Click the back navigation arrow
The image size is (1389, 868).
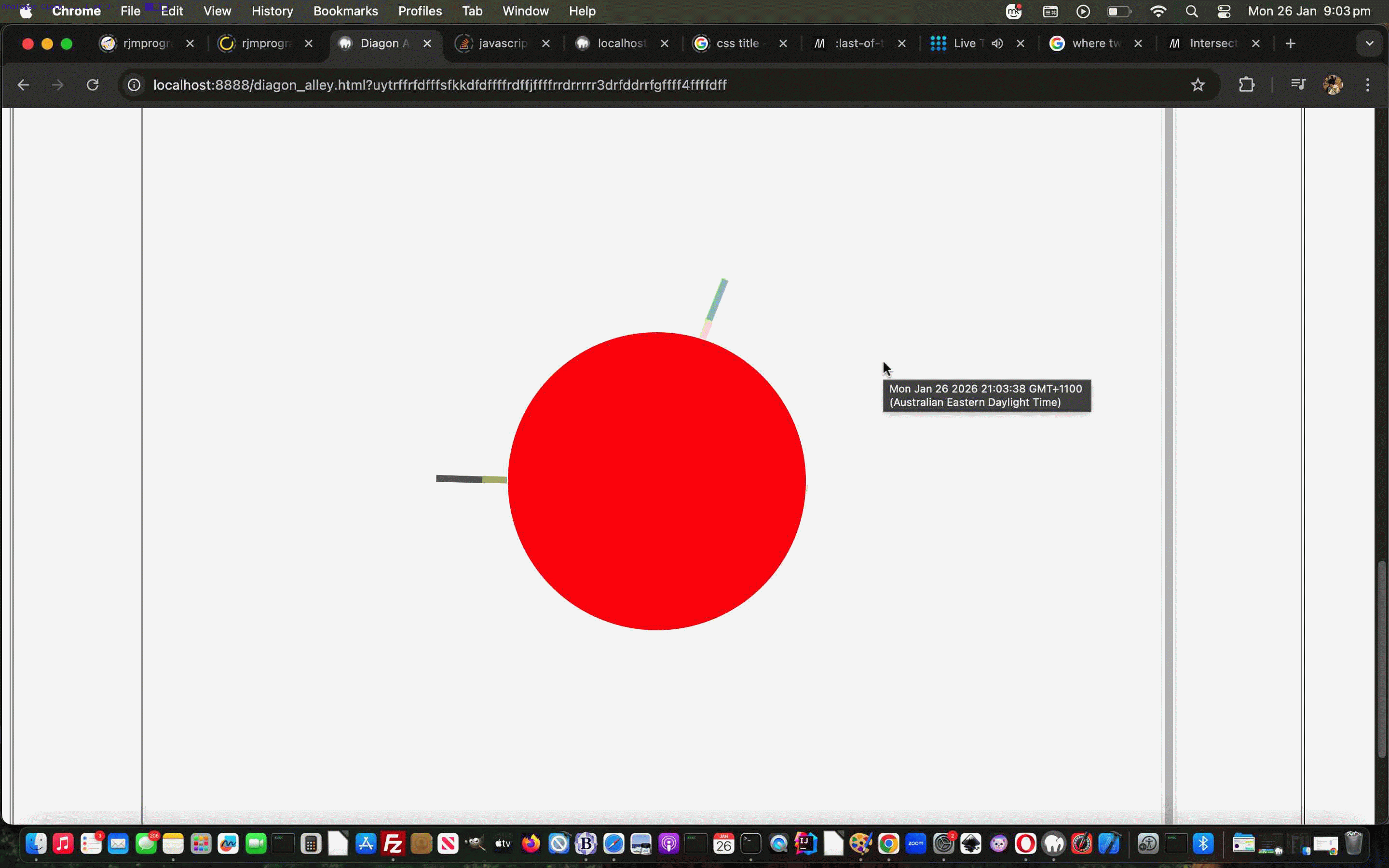tap(23, 85)
